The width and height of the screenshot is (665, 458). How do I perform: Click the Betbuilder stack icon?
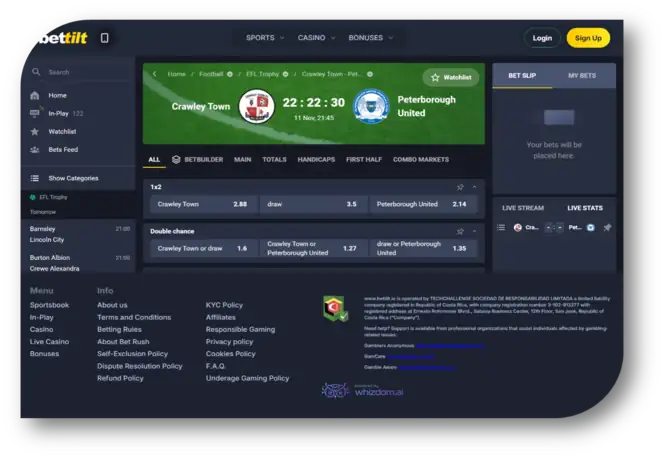(176, 159)
